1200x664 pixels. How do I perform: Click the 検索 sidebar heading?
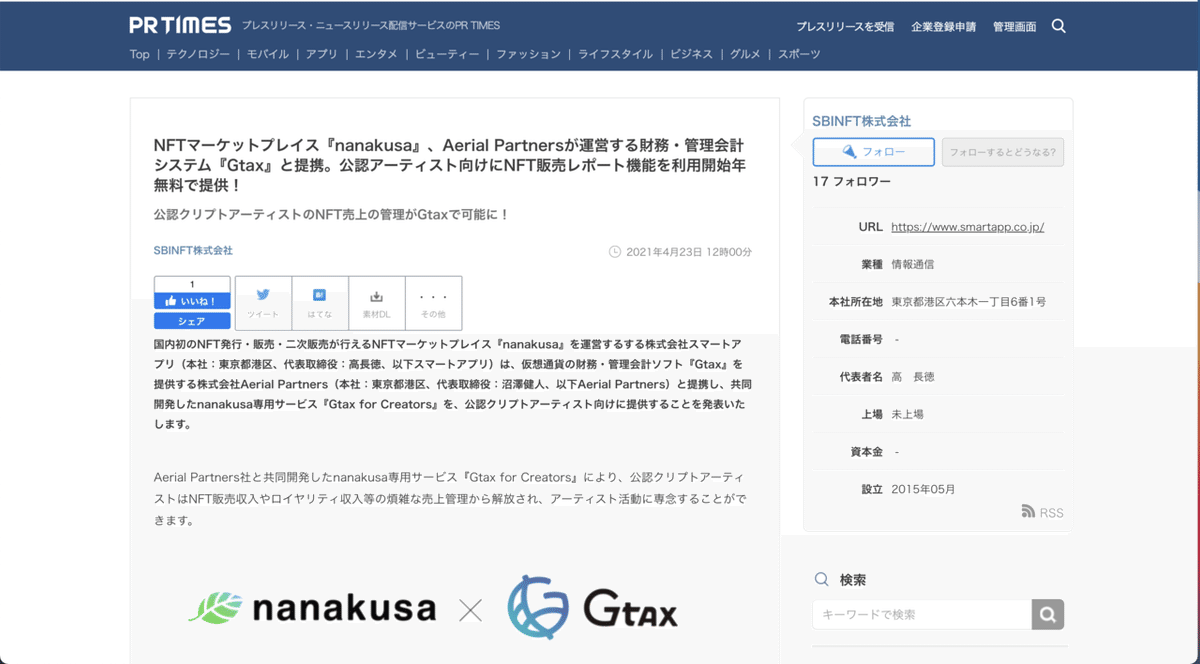853,580
